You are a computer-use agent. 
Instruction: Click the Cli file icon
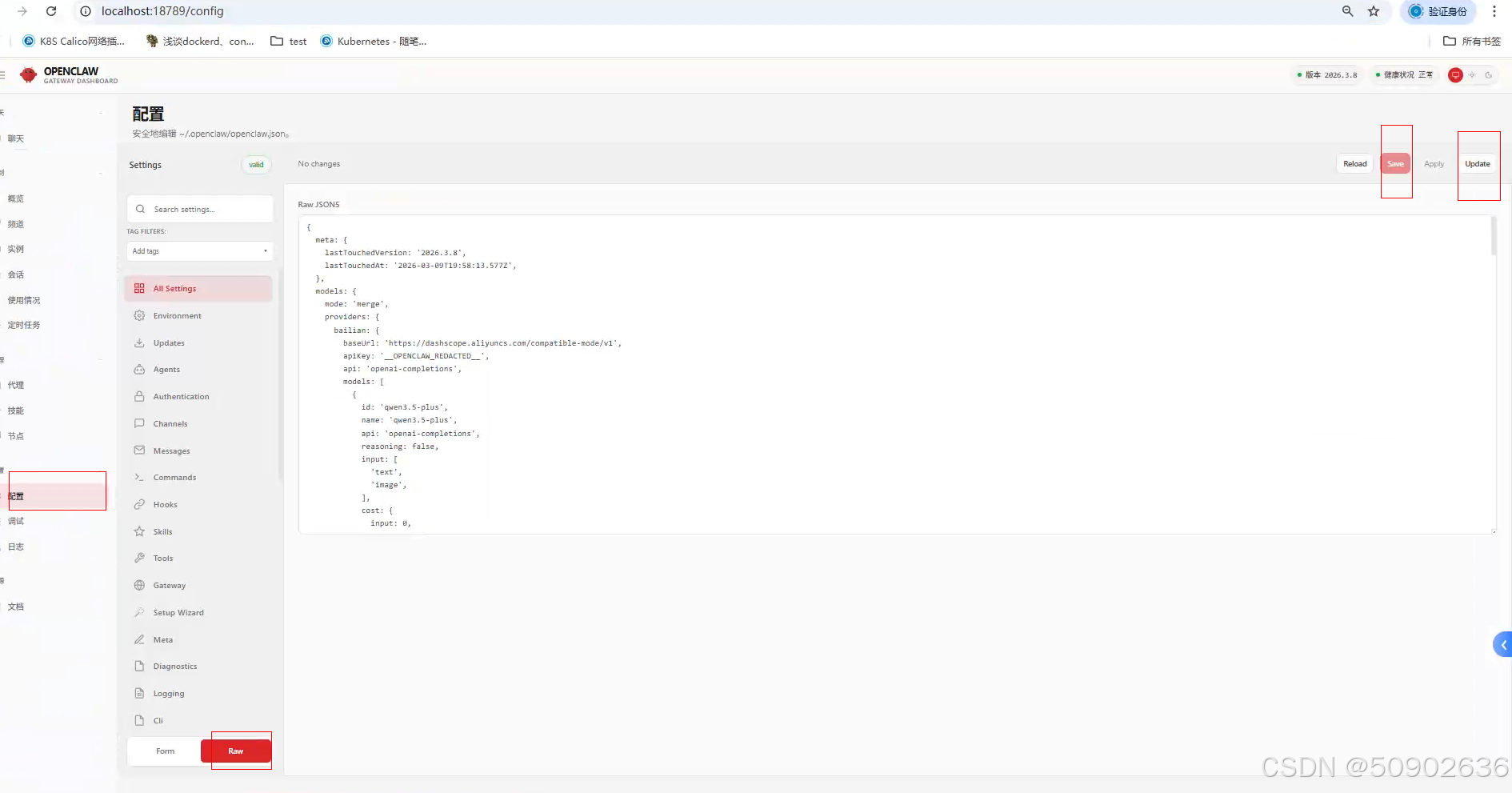(x=139, y=720)
